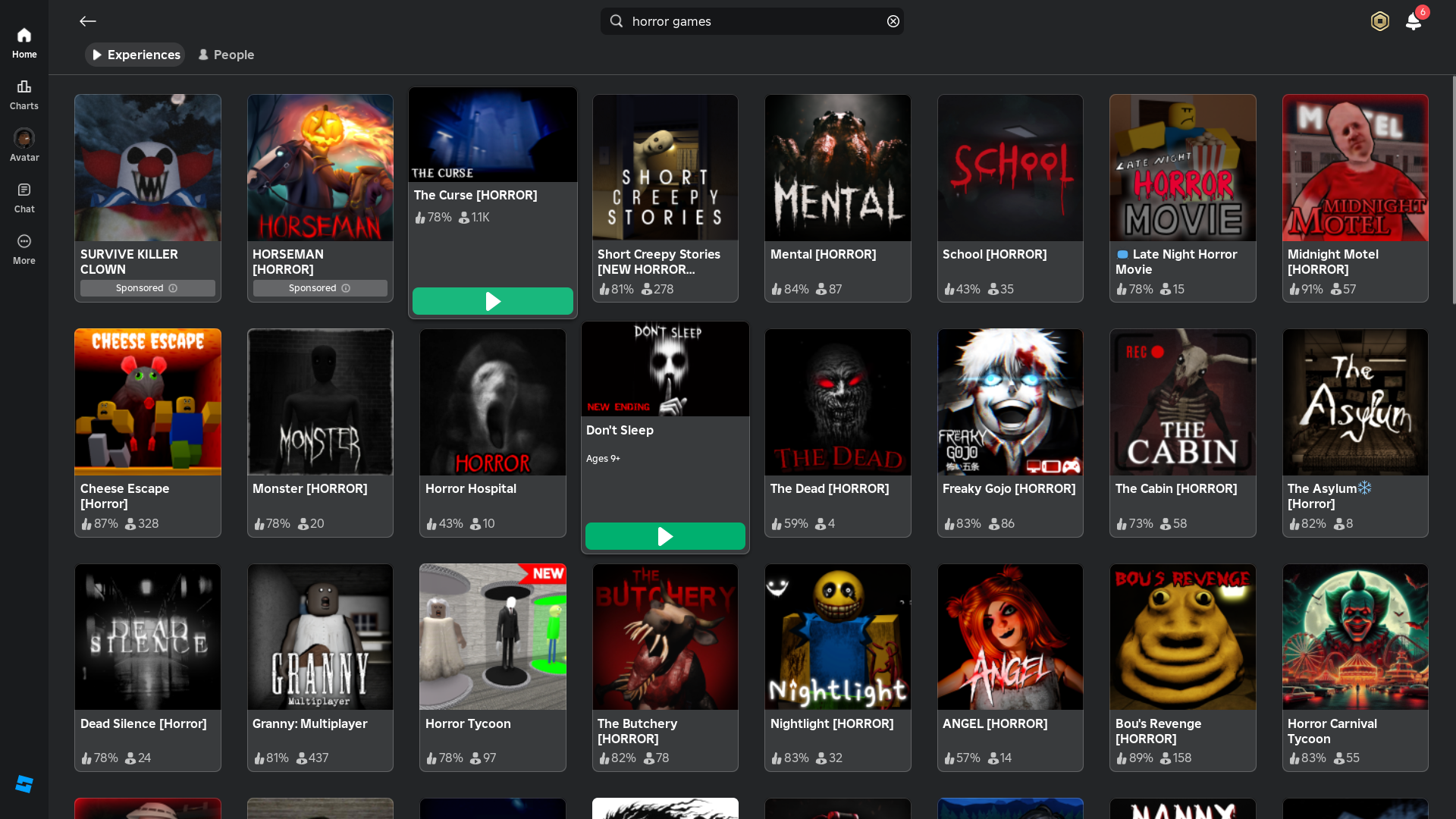The height and width of the screenshot is (819, 1456).
Task: Open the Cheese Escape [Horror] thumbnail
Action: coord(148,402)
